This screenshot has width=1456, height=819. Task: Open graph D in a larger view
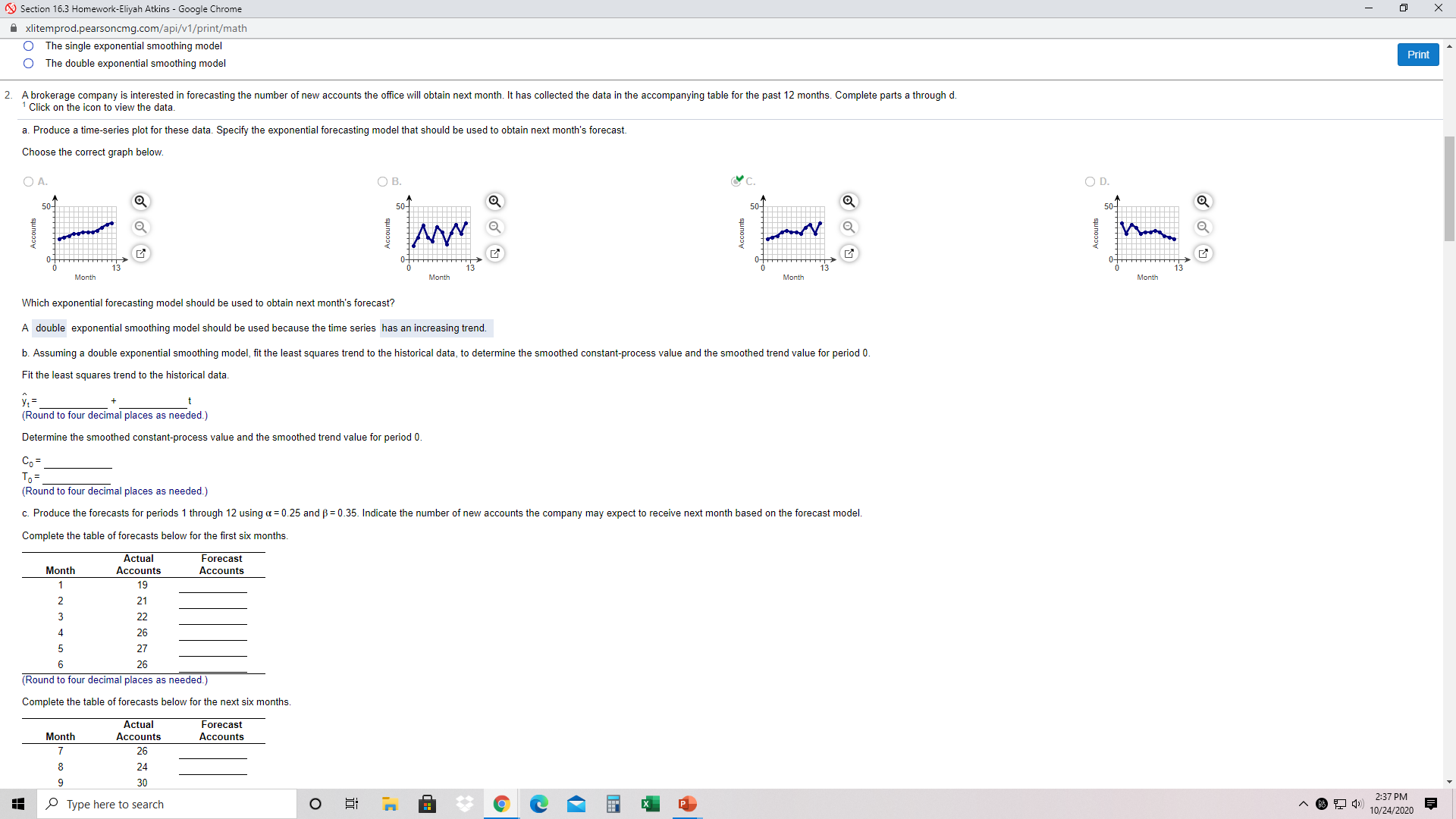coord(1203,253)
